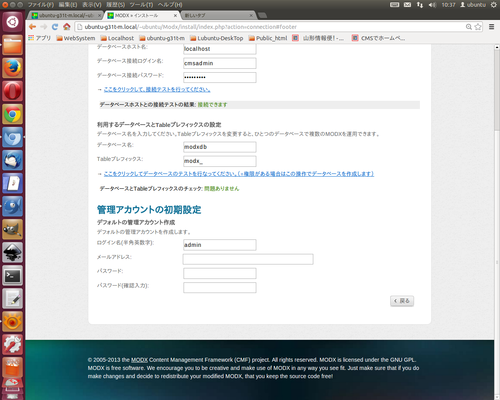
Task: Open the 表示(V) menu
Action: pyautogui.click(x=92, y=5)
